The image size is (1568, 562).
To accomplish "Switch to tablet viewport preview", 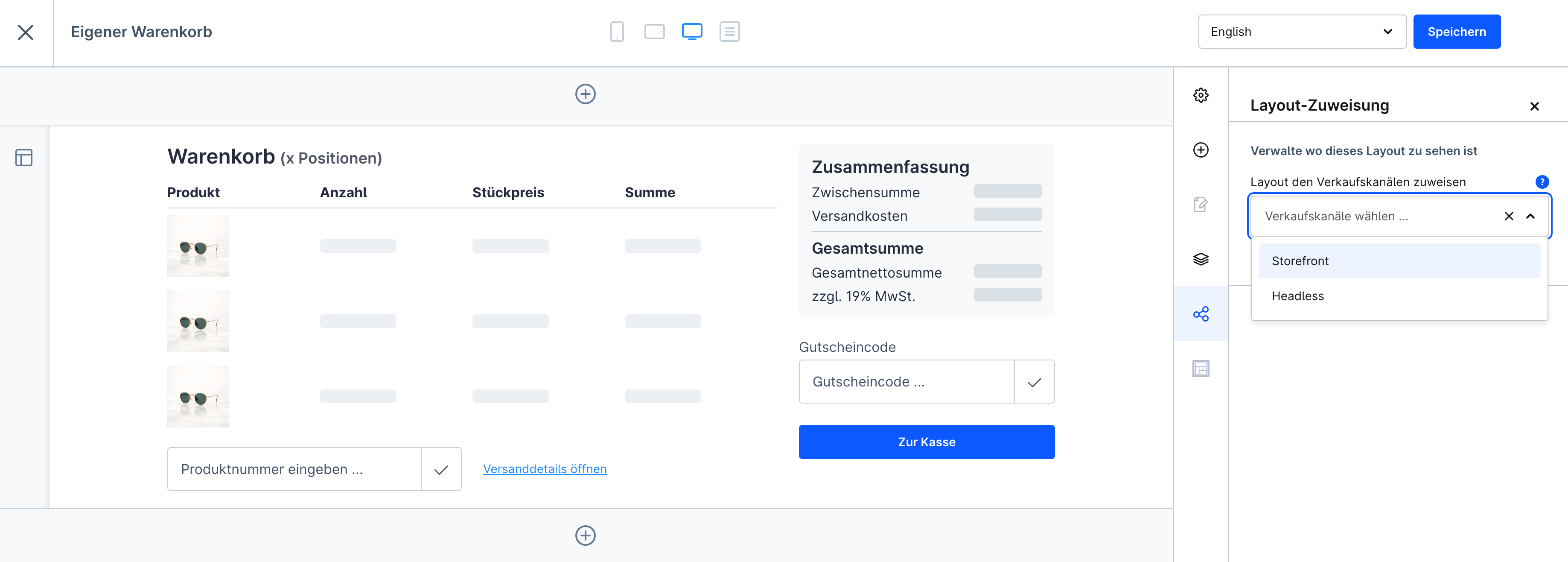I will point(654,32).
